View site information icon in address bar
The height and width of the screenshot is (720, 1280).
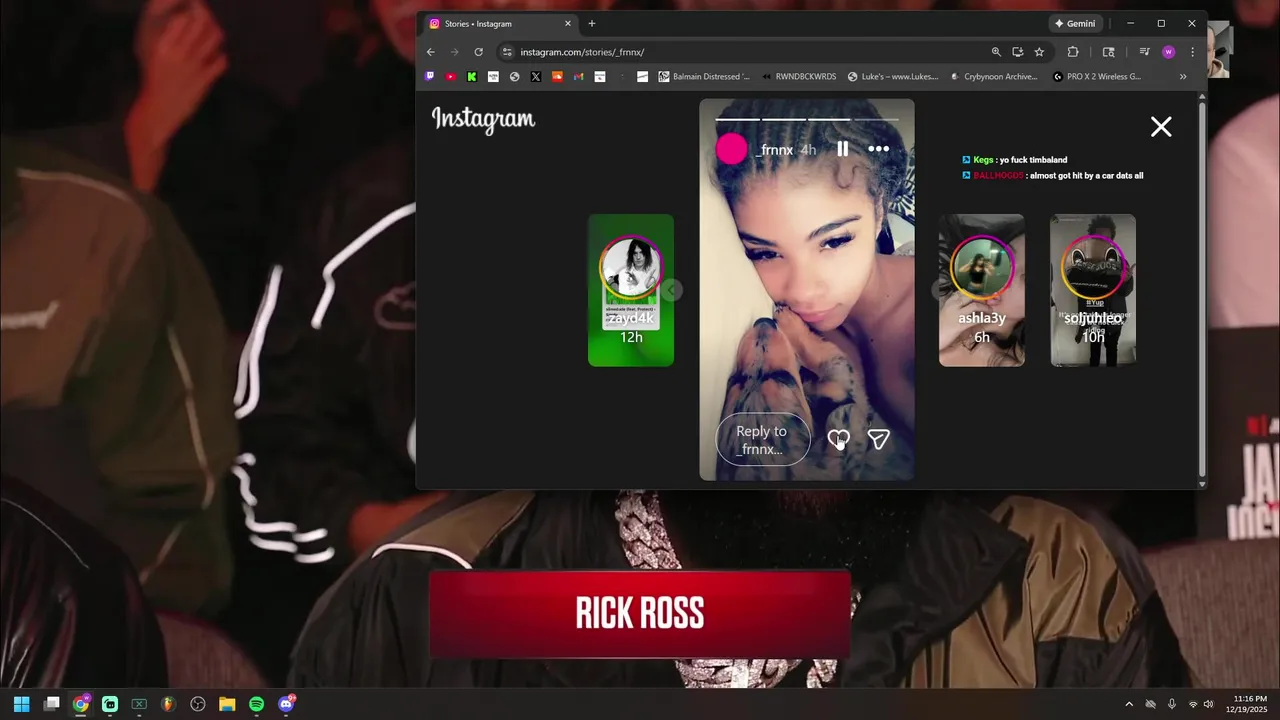507,52
